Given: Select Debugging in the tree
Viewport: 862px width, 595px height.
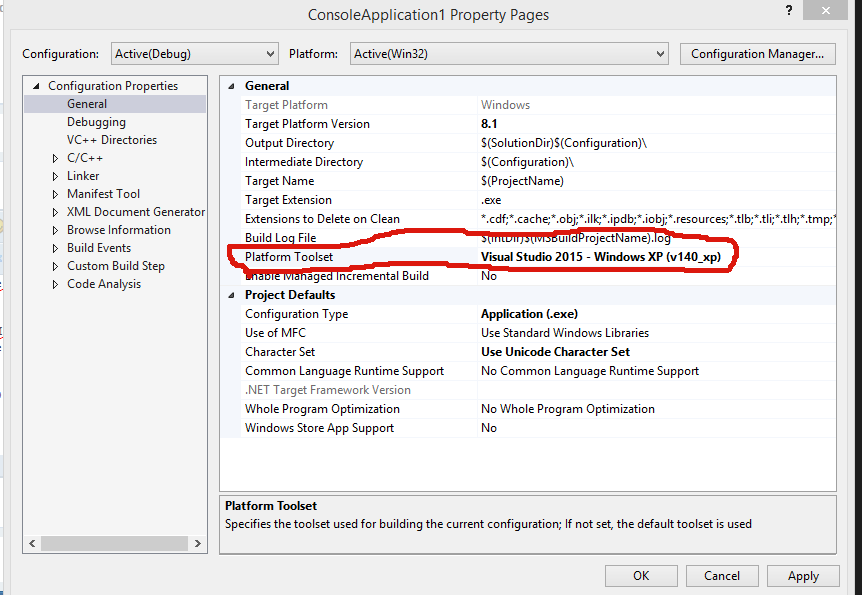Looking at the screenshot, I should coord(96,122).
